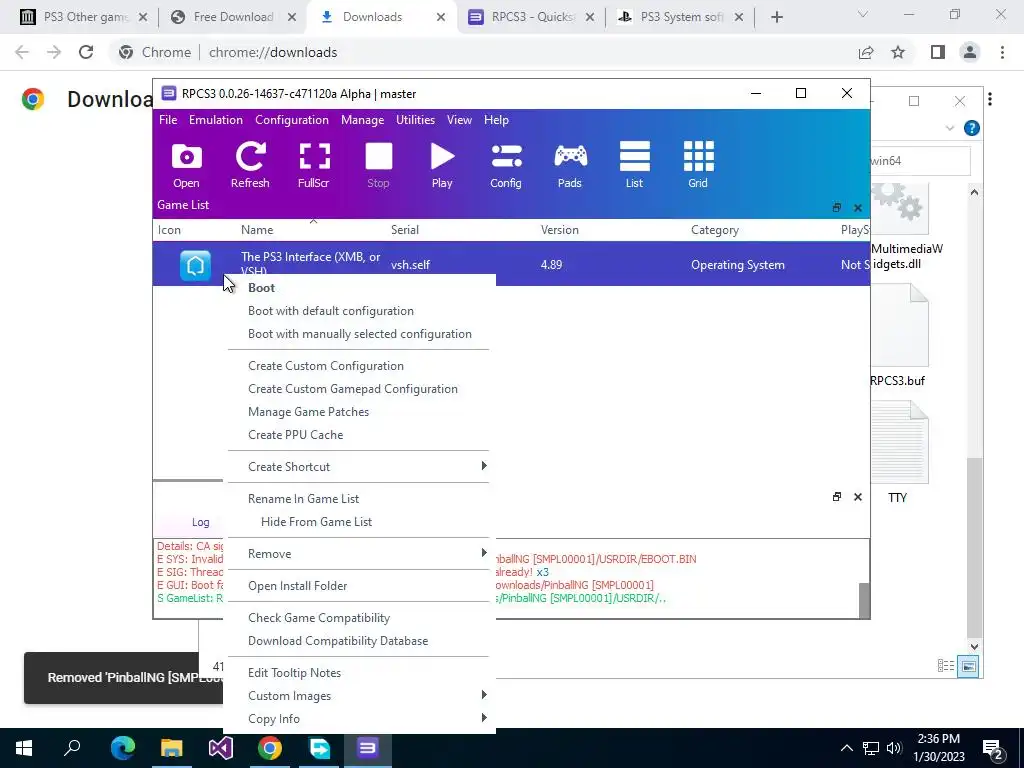Float the Game List dock panel
This screenshot has height=768, width=1024.
[837, 208]
